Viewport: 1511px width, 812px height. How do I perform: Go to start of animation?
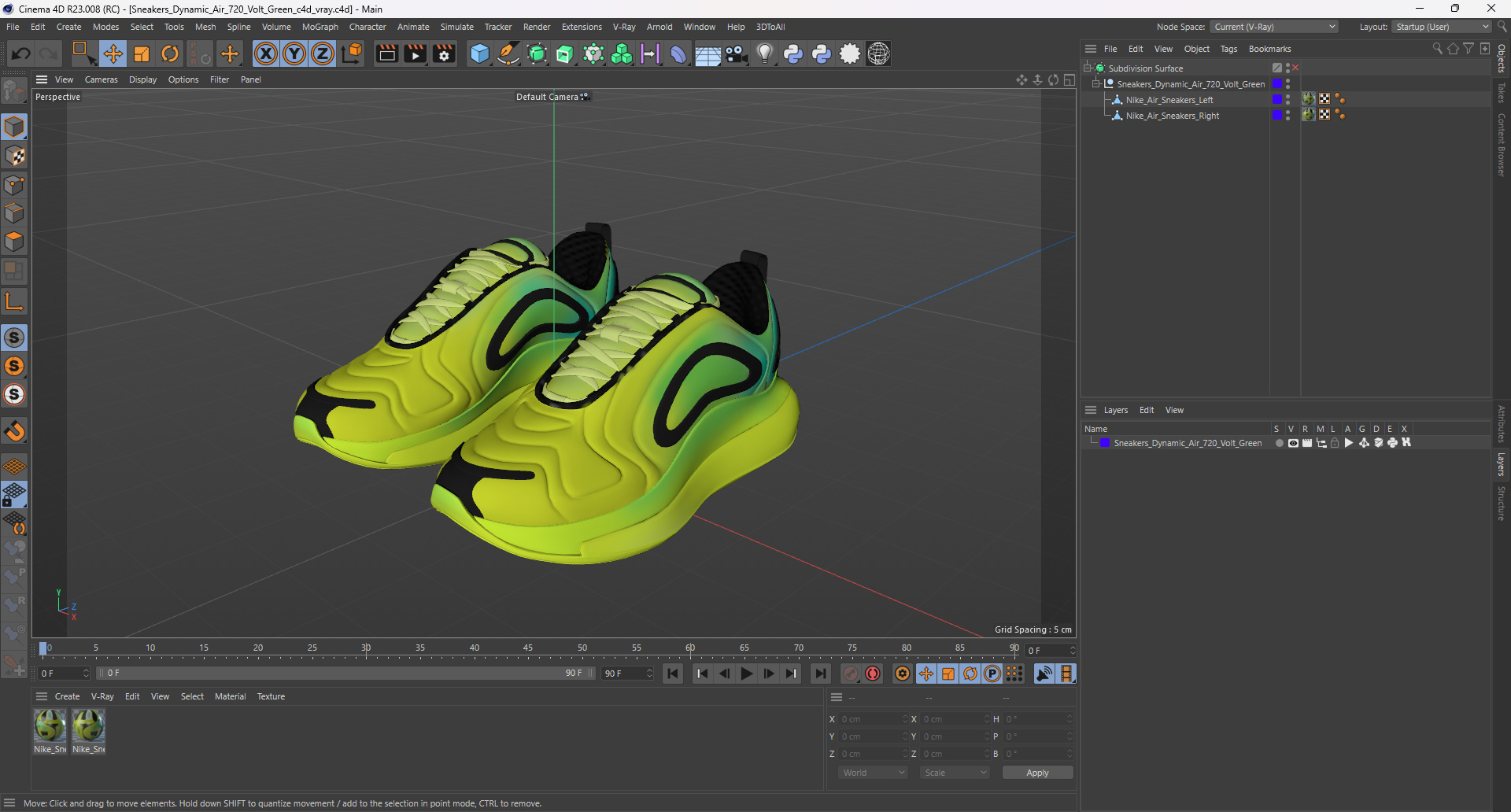pyautogui.click(x=673, y=674)
